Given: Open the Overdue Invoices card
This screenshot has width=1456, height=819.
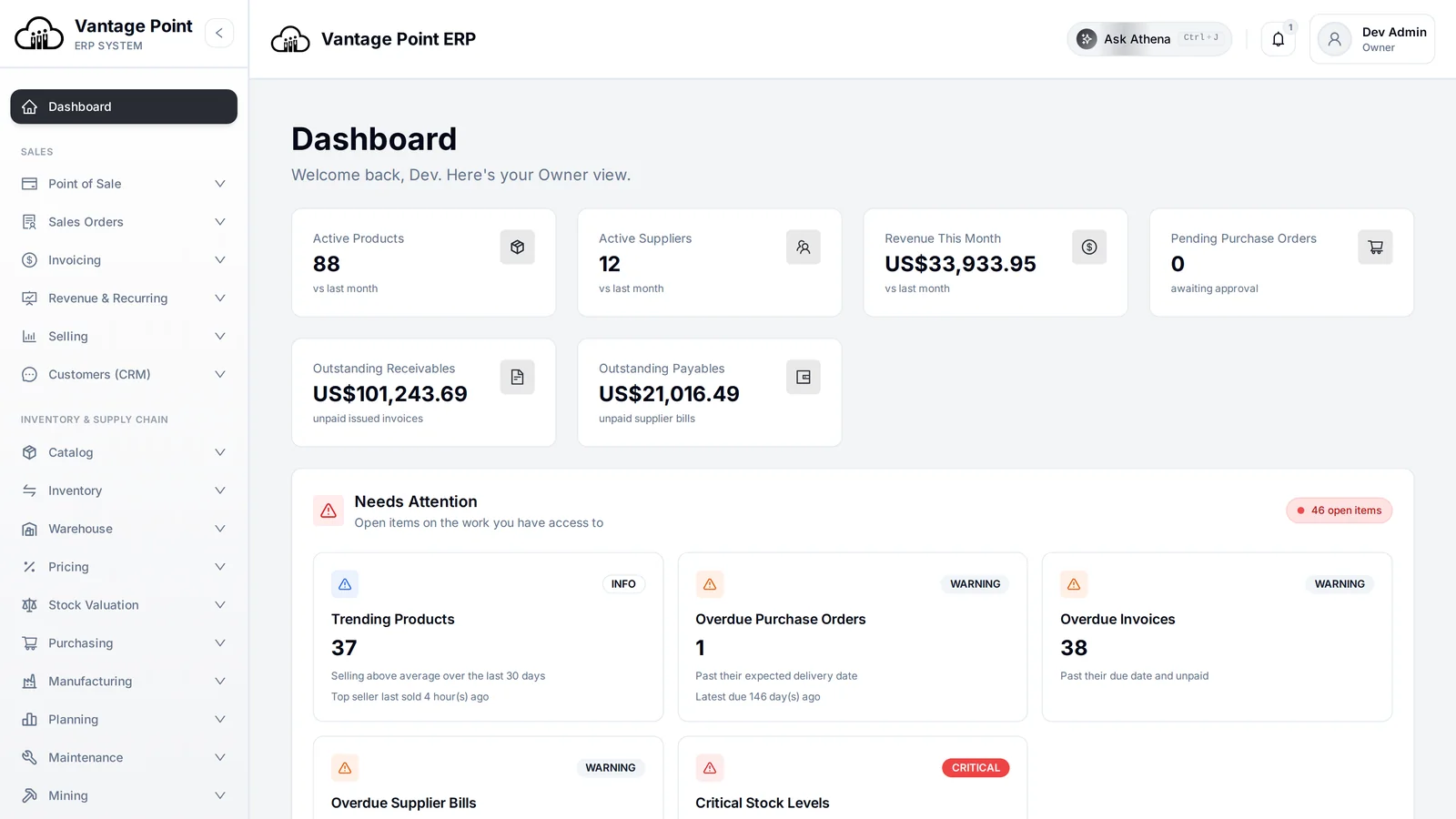Looking at the screenshot, I should tap(1217, 637).
